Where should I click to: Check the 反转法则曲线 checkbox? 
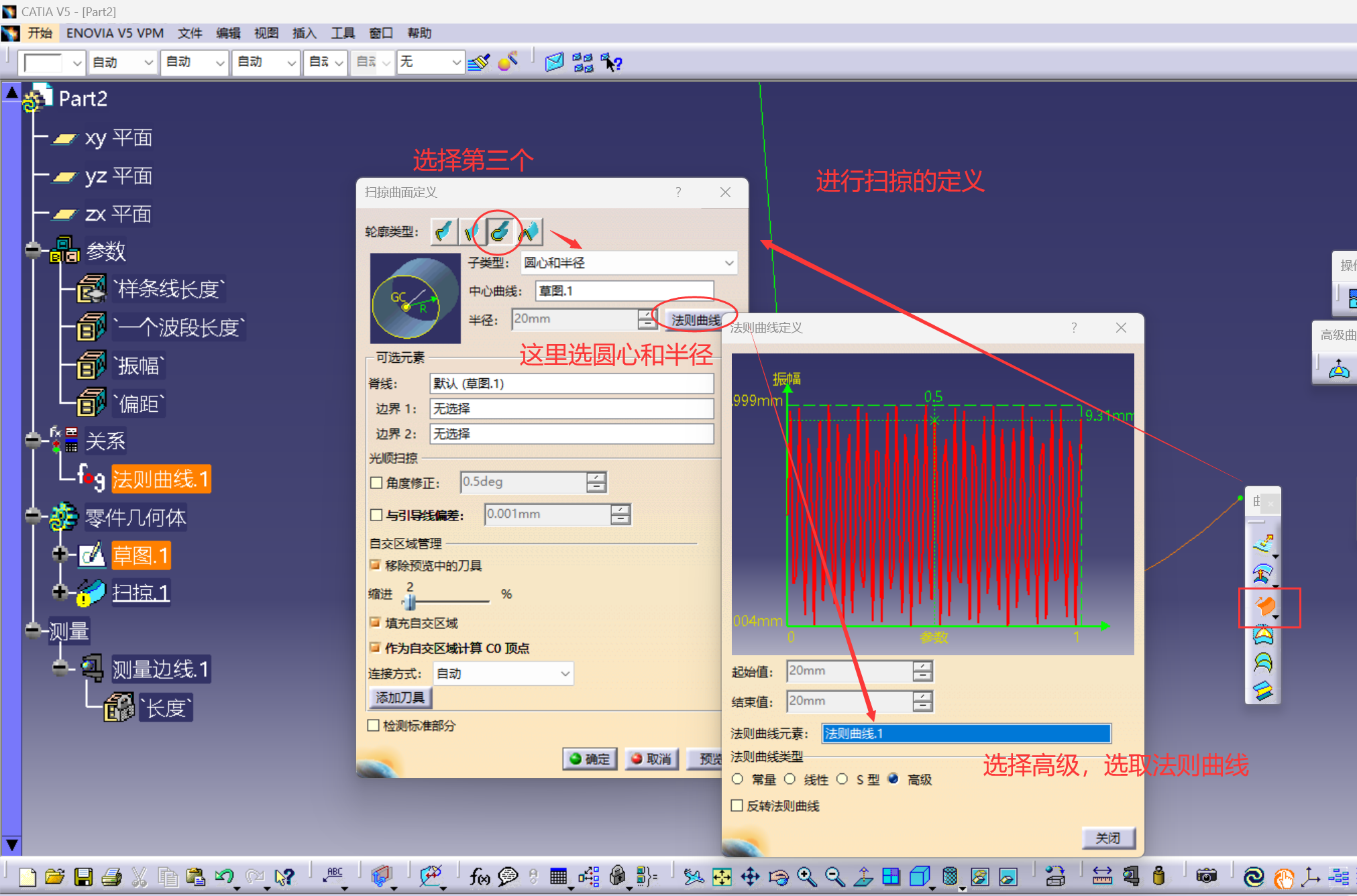pyautogui.click(x=737, y=805)
